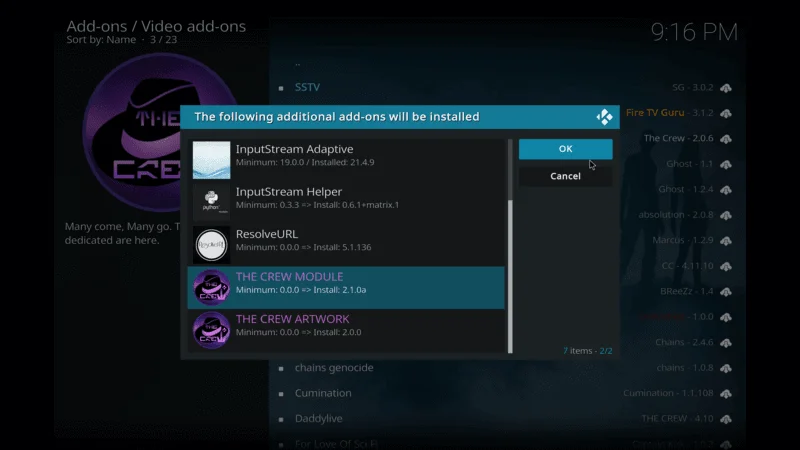Click the Kodi logo in dialog header
Viewport: 800px width, 450px height.
pyautogui.click(x=605, y=117)
